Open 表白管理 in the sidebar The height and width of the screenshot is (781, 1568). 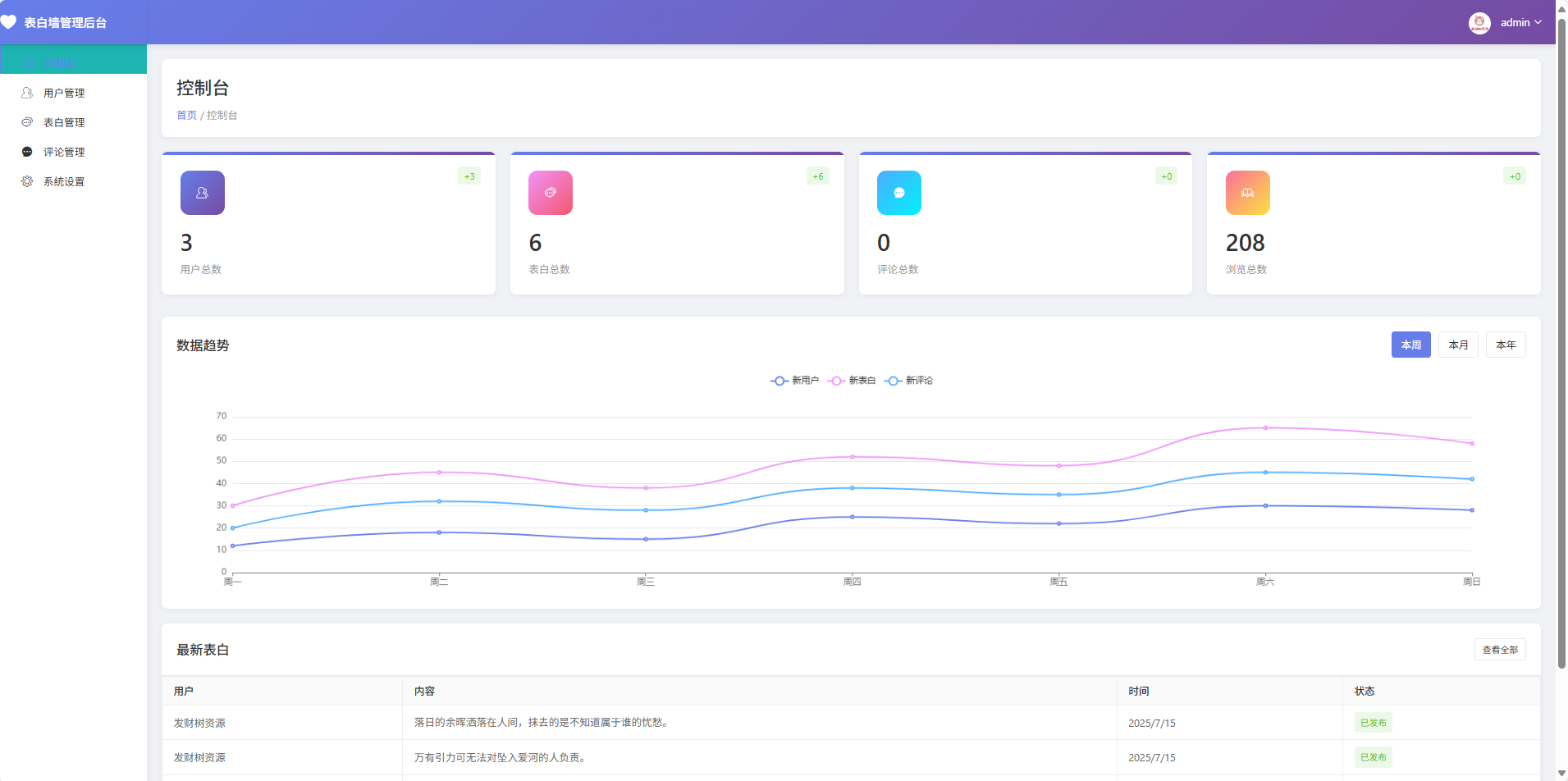coord(73,122)
